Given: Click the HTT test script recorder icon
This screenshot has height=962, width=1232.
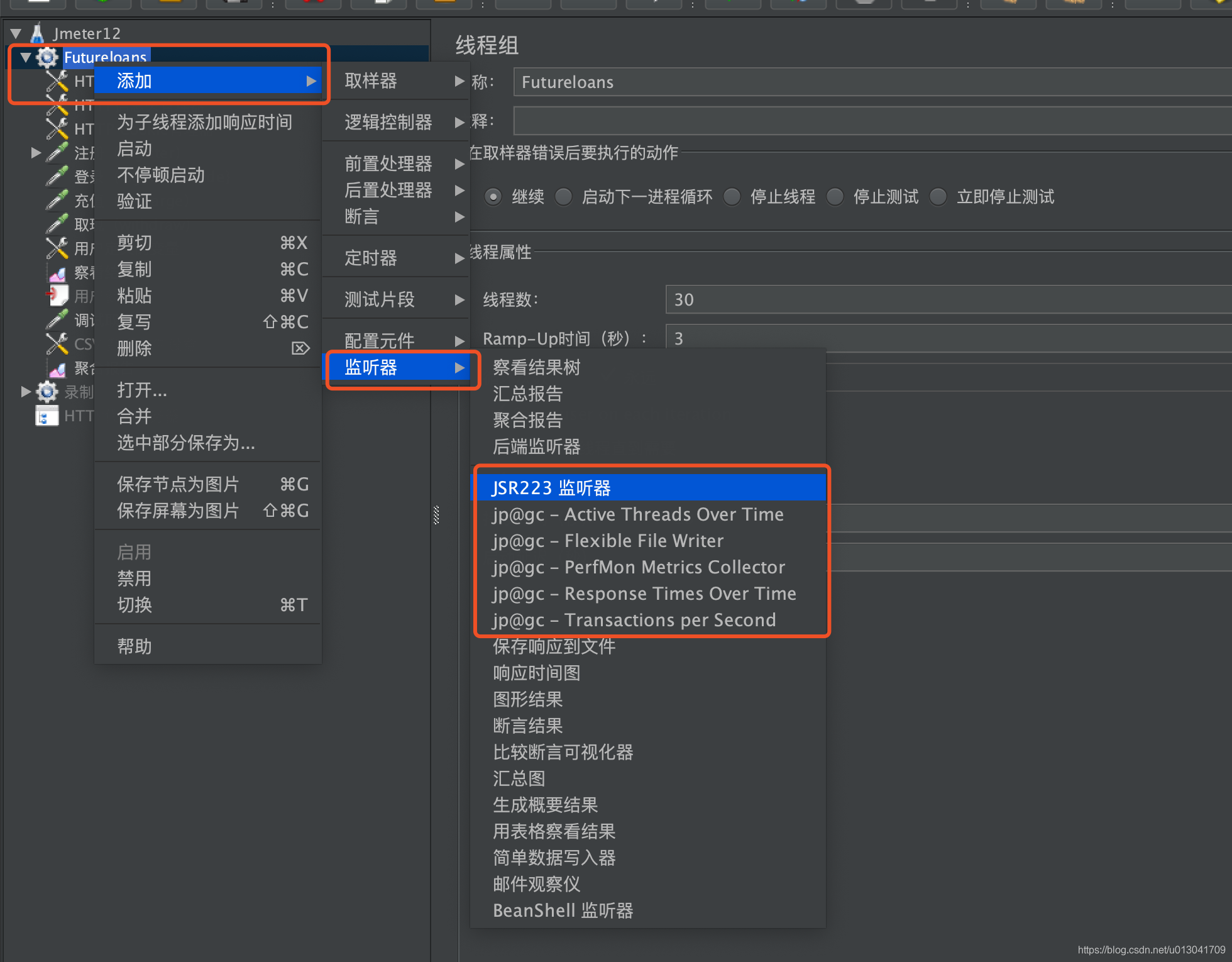Looking at the screenshot, I should [47, 416].
